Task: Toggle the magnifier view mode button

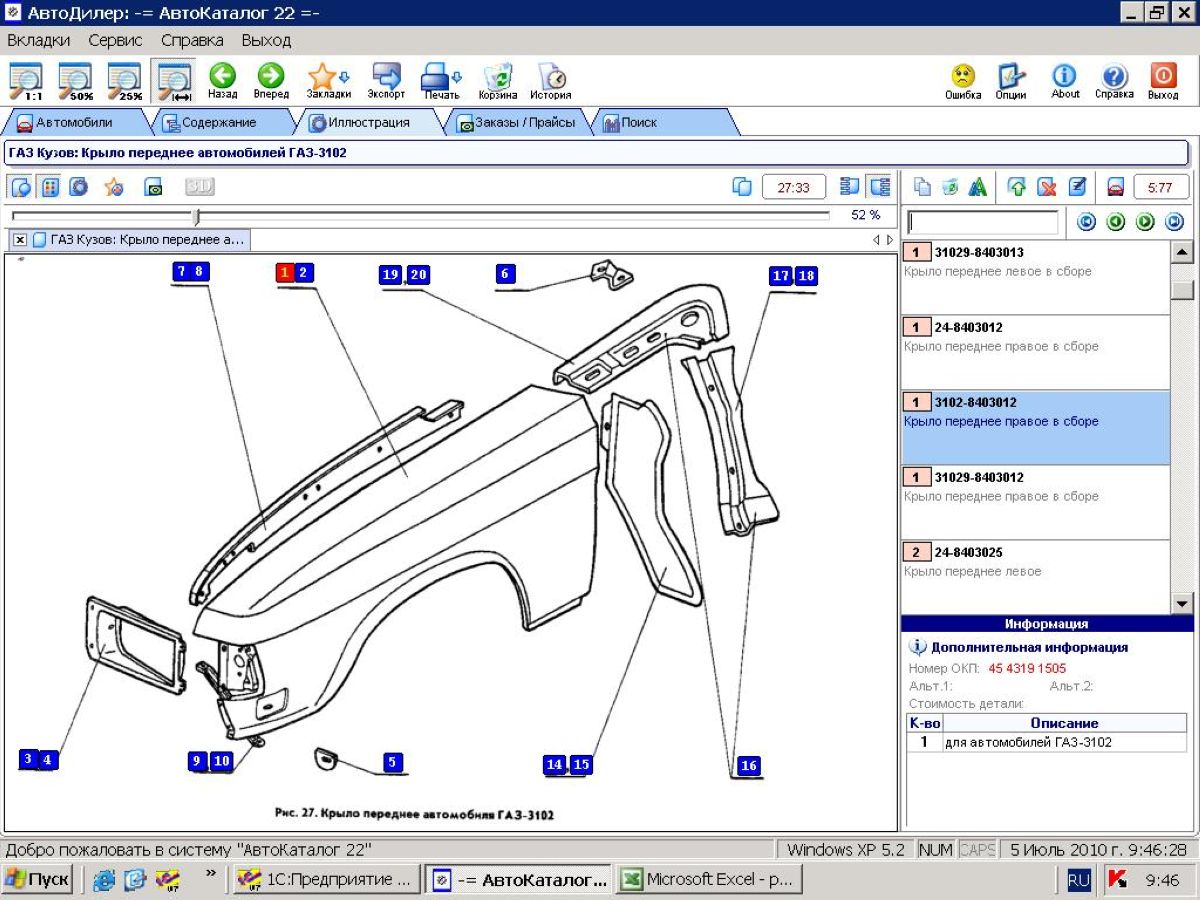Action: (x=22, y=187)
